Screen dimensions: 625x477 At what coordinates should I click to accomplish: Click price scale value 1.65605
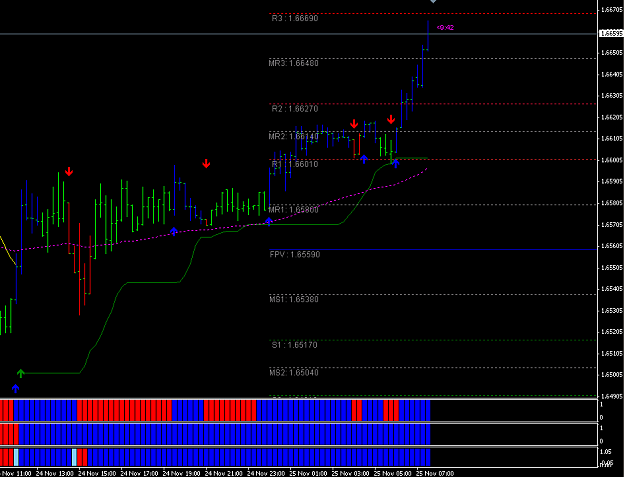click(x=611, y=246)
